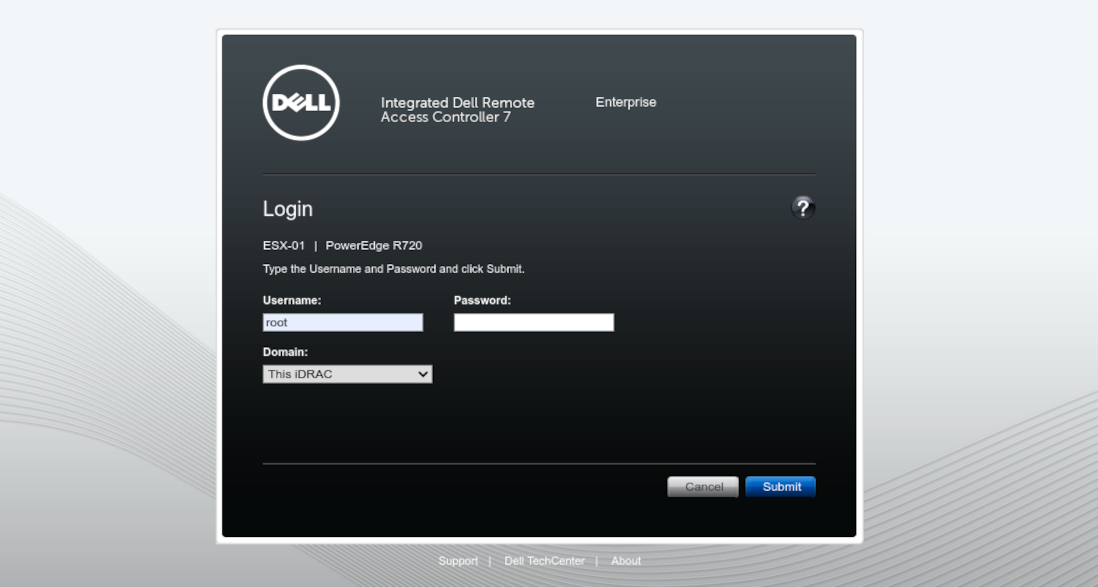Click the Domain combo box chevron arrow
Viewport: 1098px width, 587px height.
[423, 374]
